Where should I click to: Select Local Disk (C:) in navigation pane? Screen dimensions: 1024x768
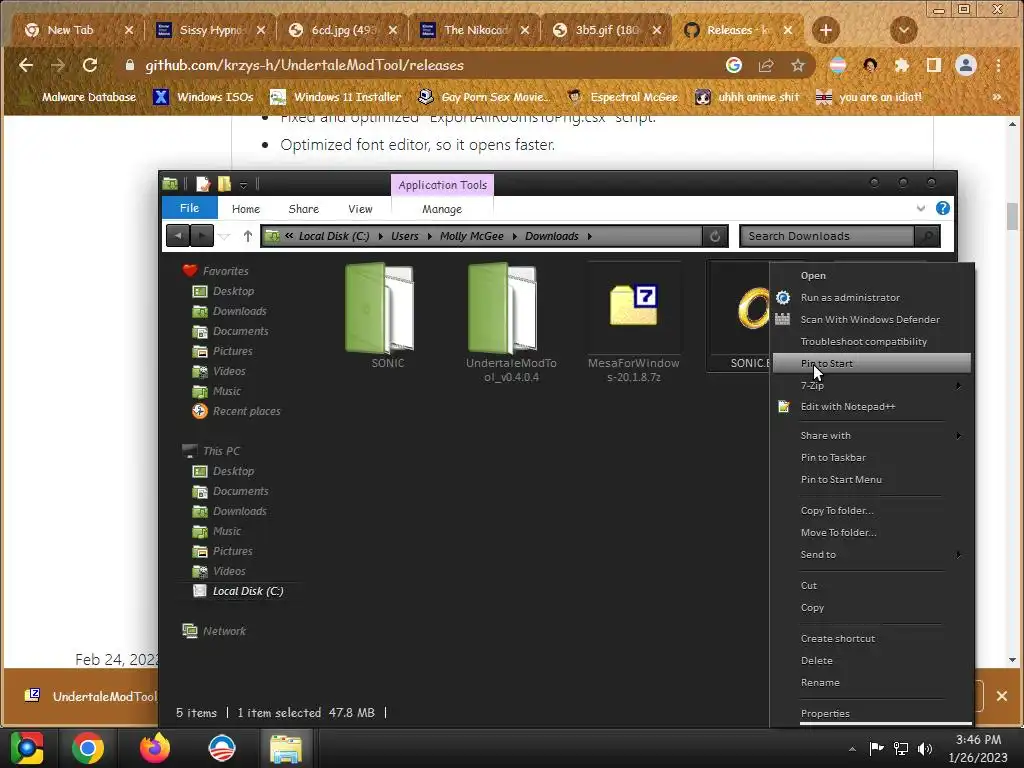coord(238,591)
